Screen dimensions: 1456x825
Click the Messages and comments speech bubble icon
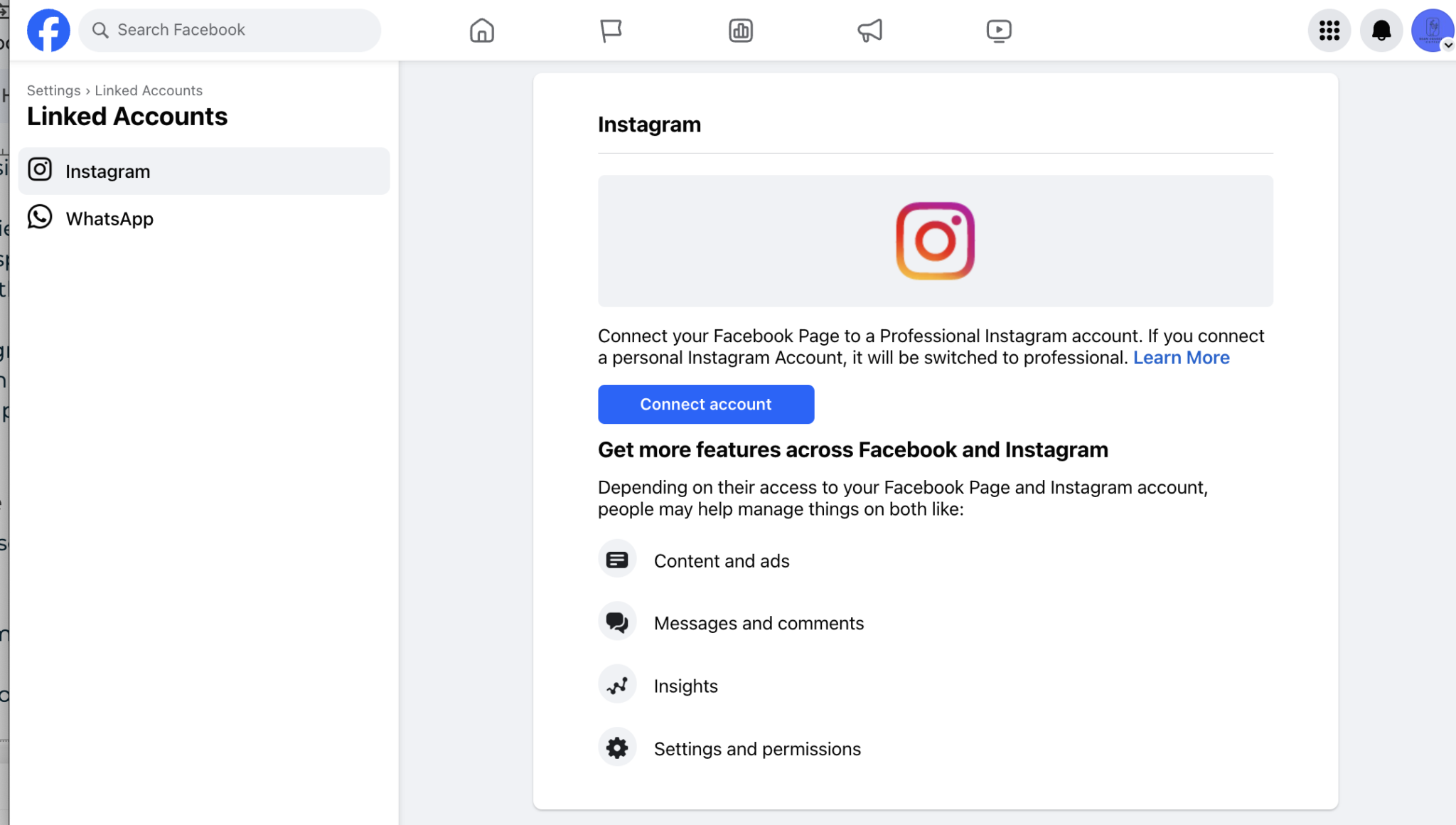pyautogui.click(x=617, y=622)
